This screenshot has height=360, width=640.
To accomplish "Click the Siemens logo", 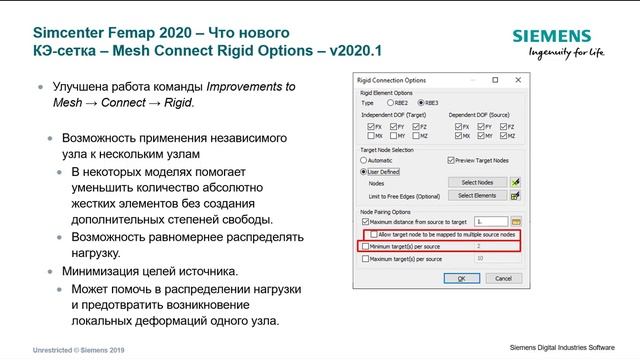I will (558, 44).
